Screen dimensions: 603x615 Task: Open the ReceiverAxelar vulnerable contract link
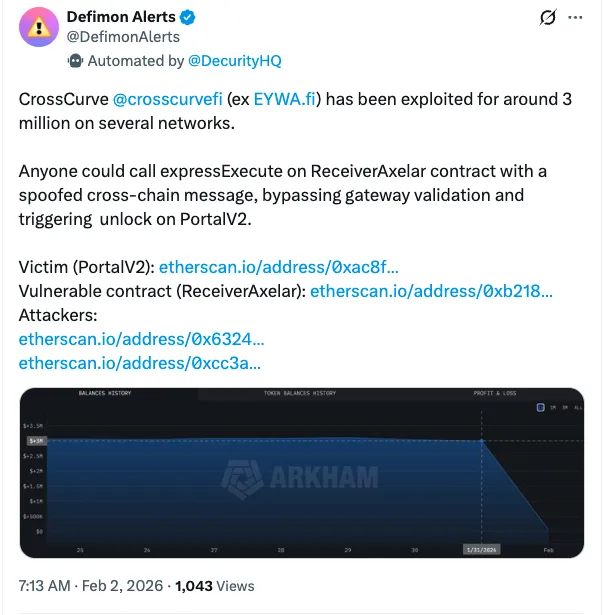click(432, 291)
